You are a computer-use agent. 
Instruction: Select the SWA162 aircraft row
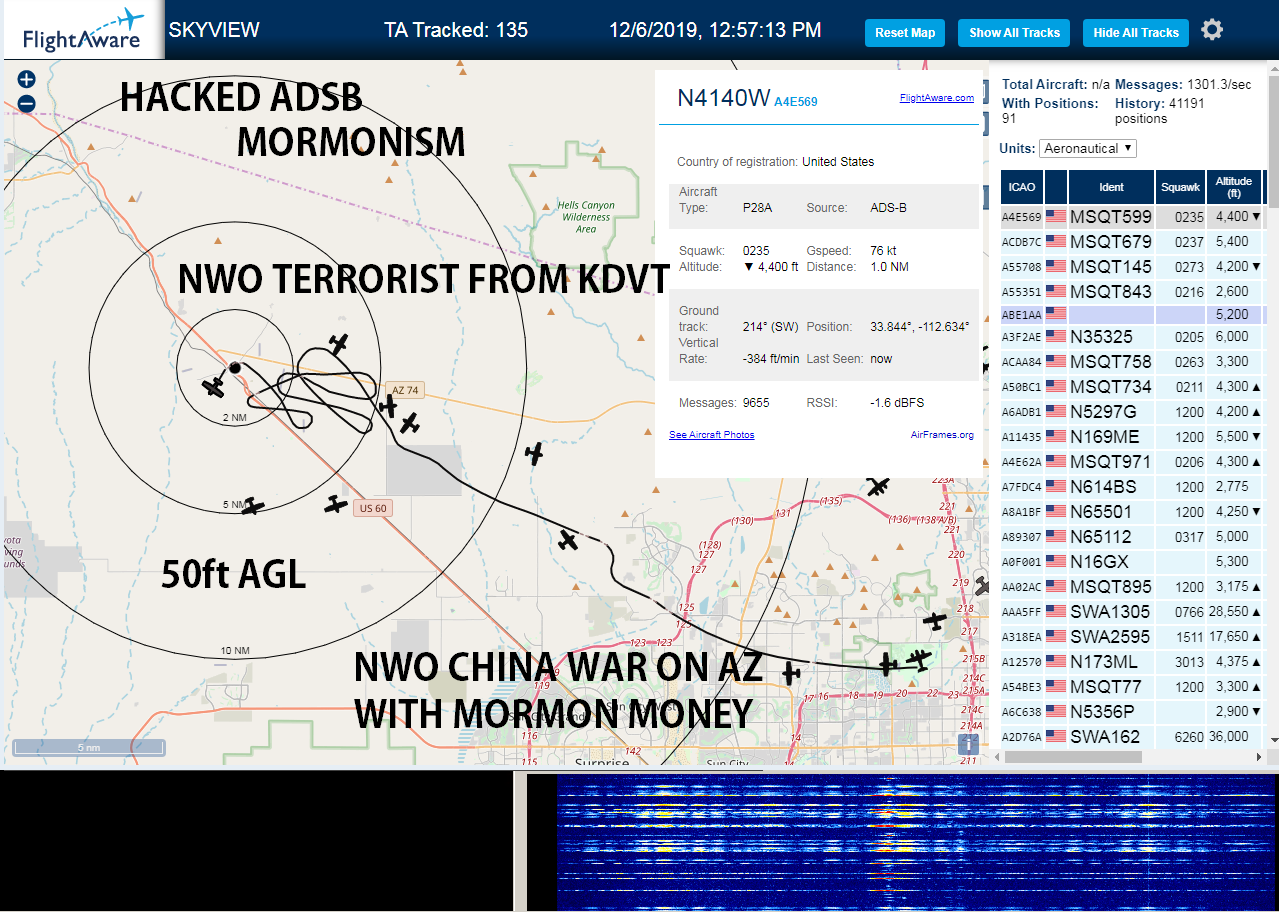click(1132, 736)
